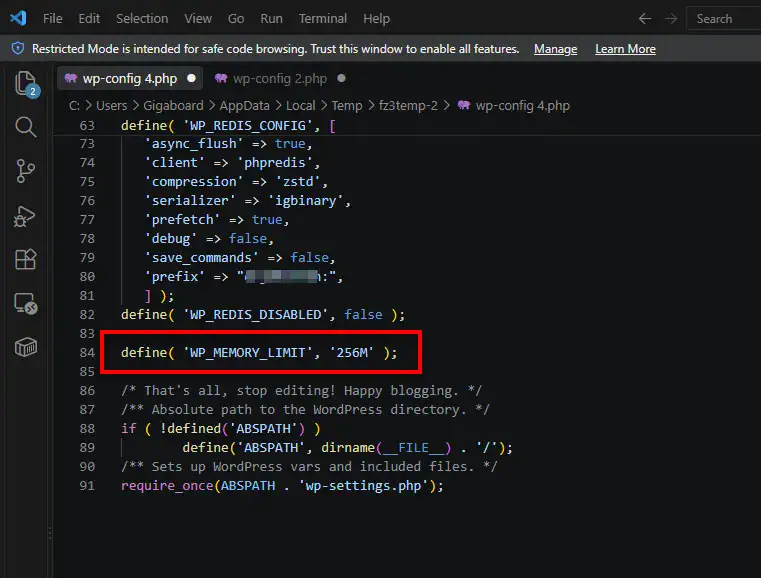Open the Go menu
The image size is (761, 578).
(x=236, y=18)
